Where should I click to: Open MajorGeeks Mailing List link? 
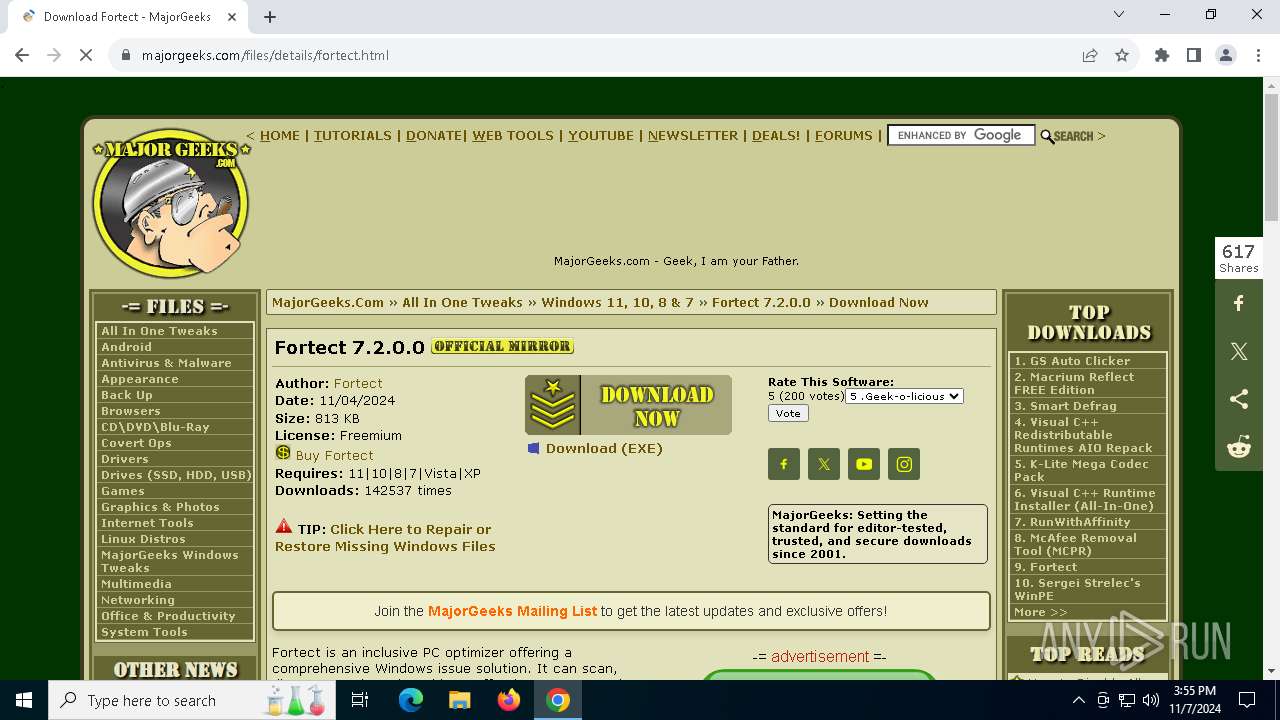[x=512, y=610]
